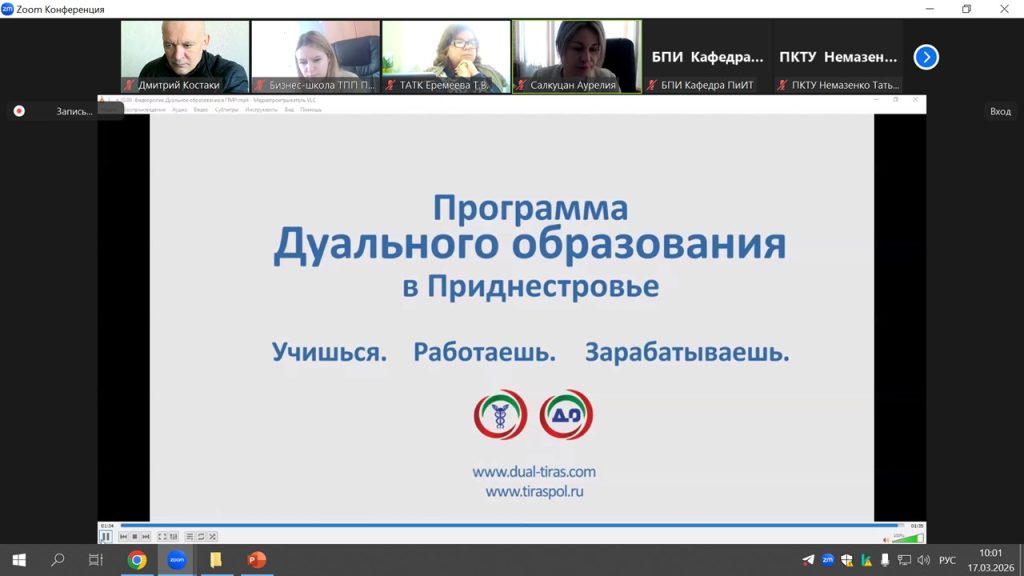Screen dimensions: 1024x576
Task: Select Дмитрий Костаки's video thumbnail
Action: (184, 57)
